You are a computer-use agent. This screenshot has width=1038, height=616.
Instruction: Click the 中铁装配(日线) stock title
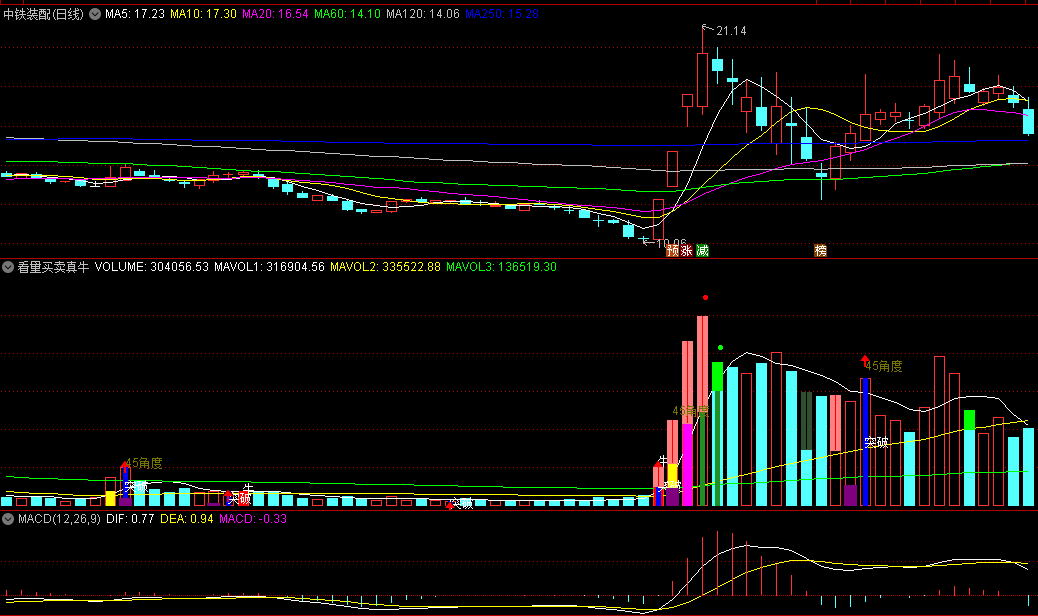point(44,14)
